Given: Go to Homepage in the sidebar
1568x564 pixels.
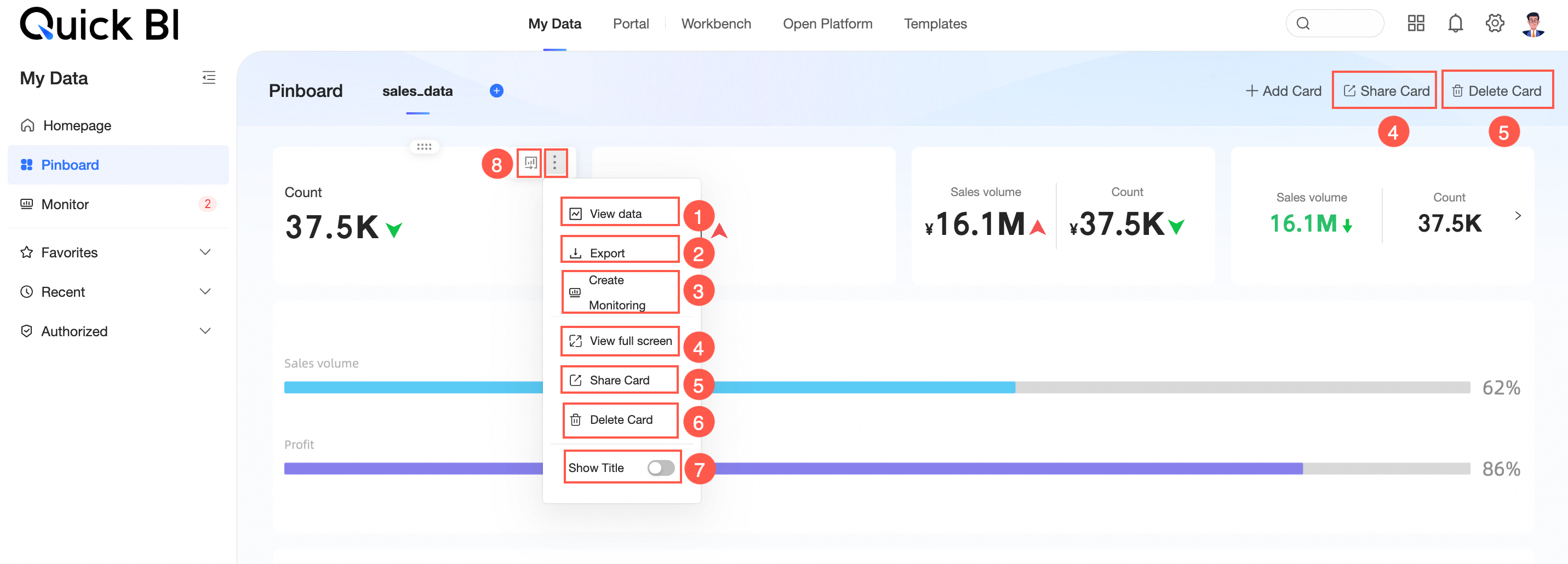Looking at the screenshot, I should [x=118, y=125].
